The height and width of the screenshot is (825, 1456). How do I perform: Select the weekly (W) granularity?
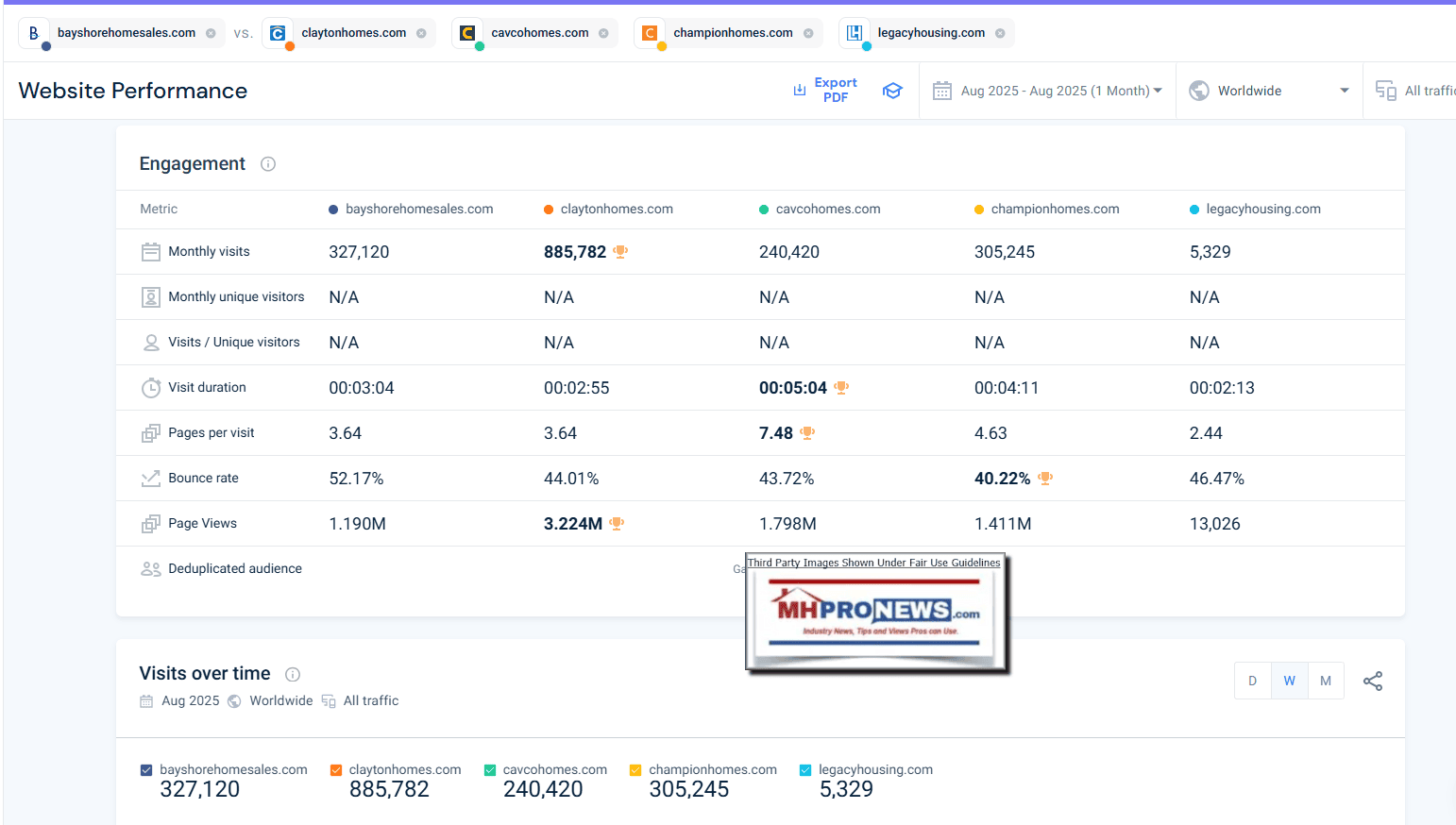pyautogui.click(x=1289, y=681)
